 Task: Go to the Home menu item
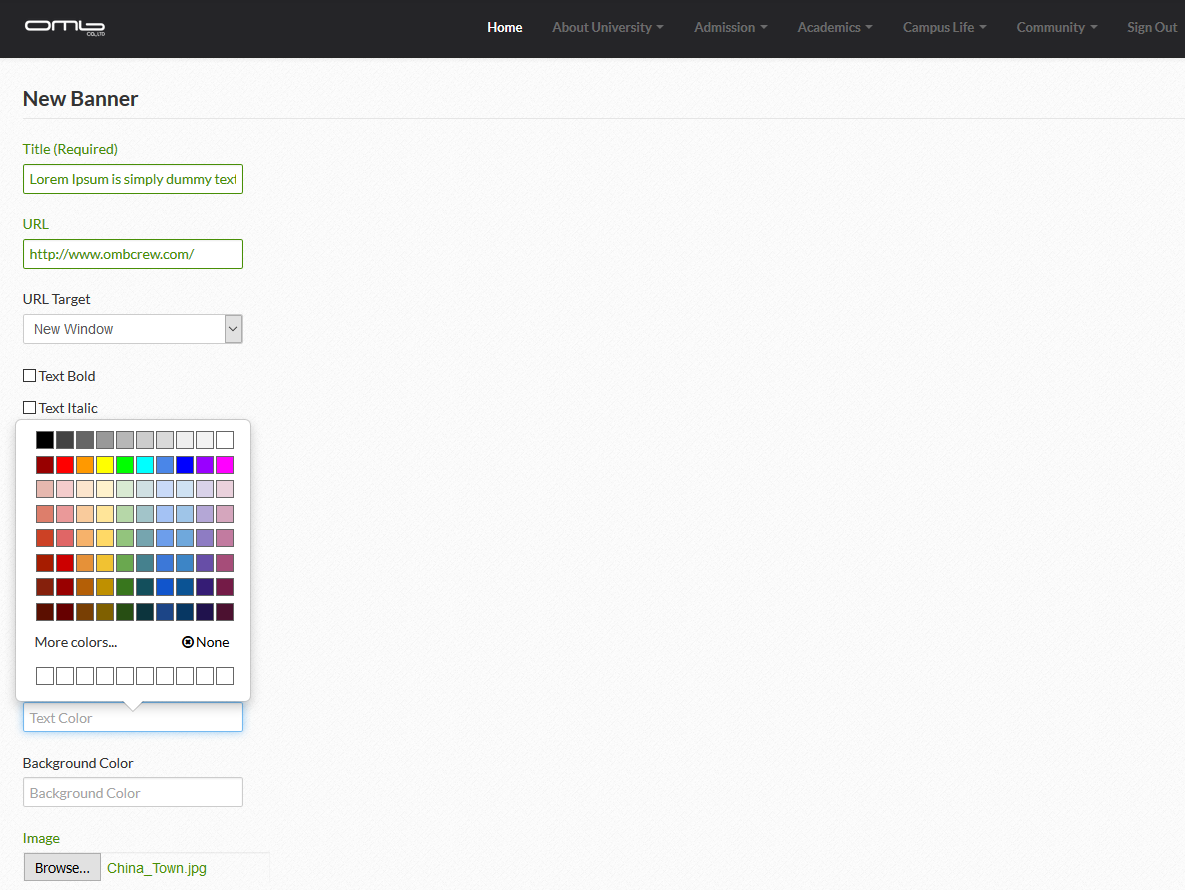click(x=504, y=27)
